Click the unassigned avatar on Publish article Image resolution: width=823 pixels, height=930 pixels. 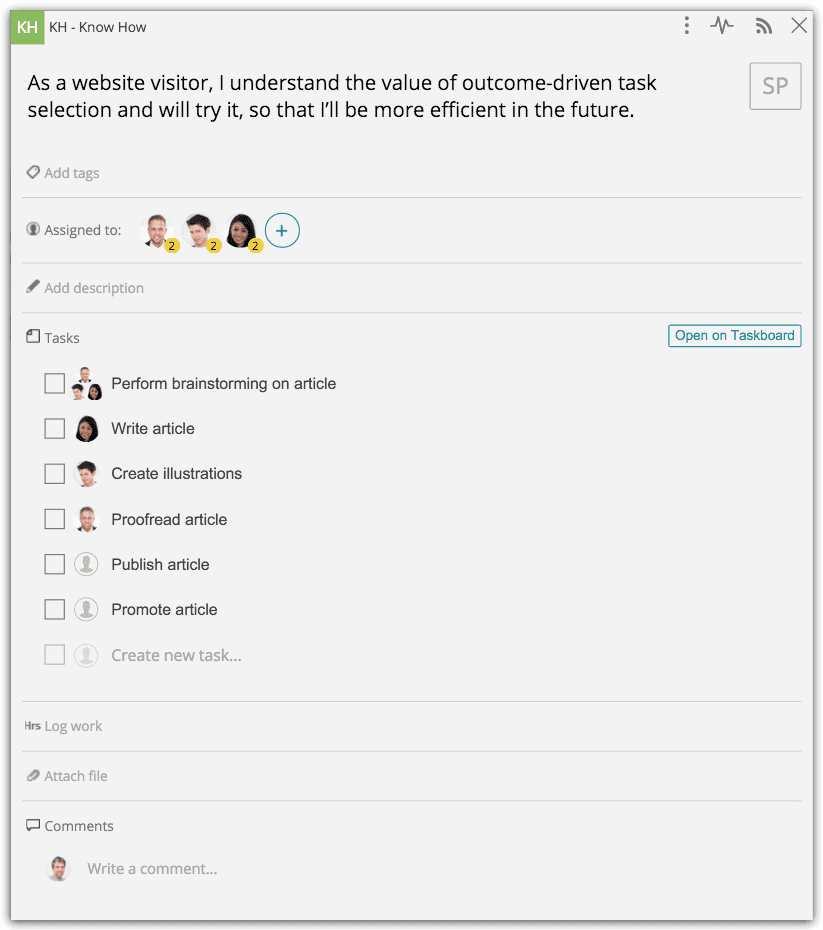[86, 564]
